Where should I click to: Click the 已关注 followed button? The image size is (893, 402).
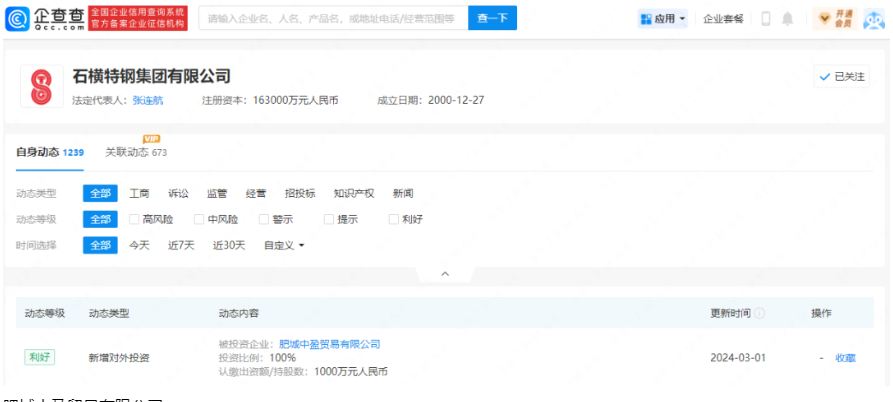(x=841, y=77)
